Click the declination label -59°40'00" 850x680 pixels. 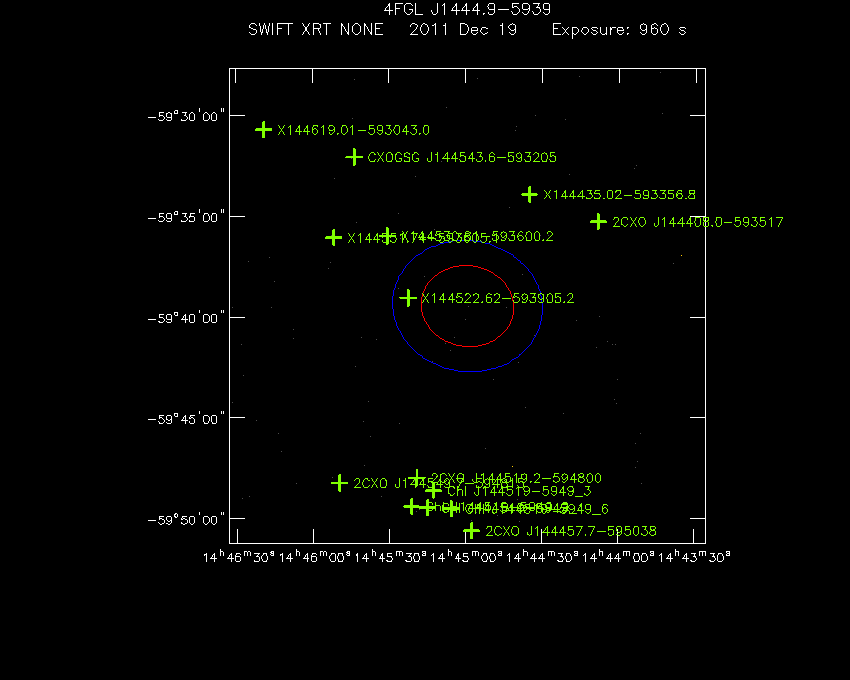(186, 318)
